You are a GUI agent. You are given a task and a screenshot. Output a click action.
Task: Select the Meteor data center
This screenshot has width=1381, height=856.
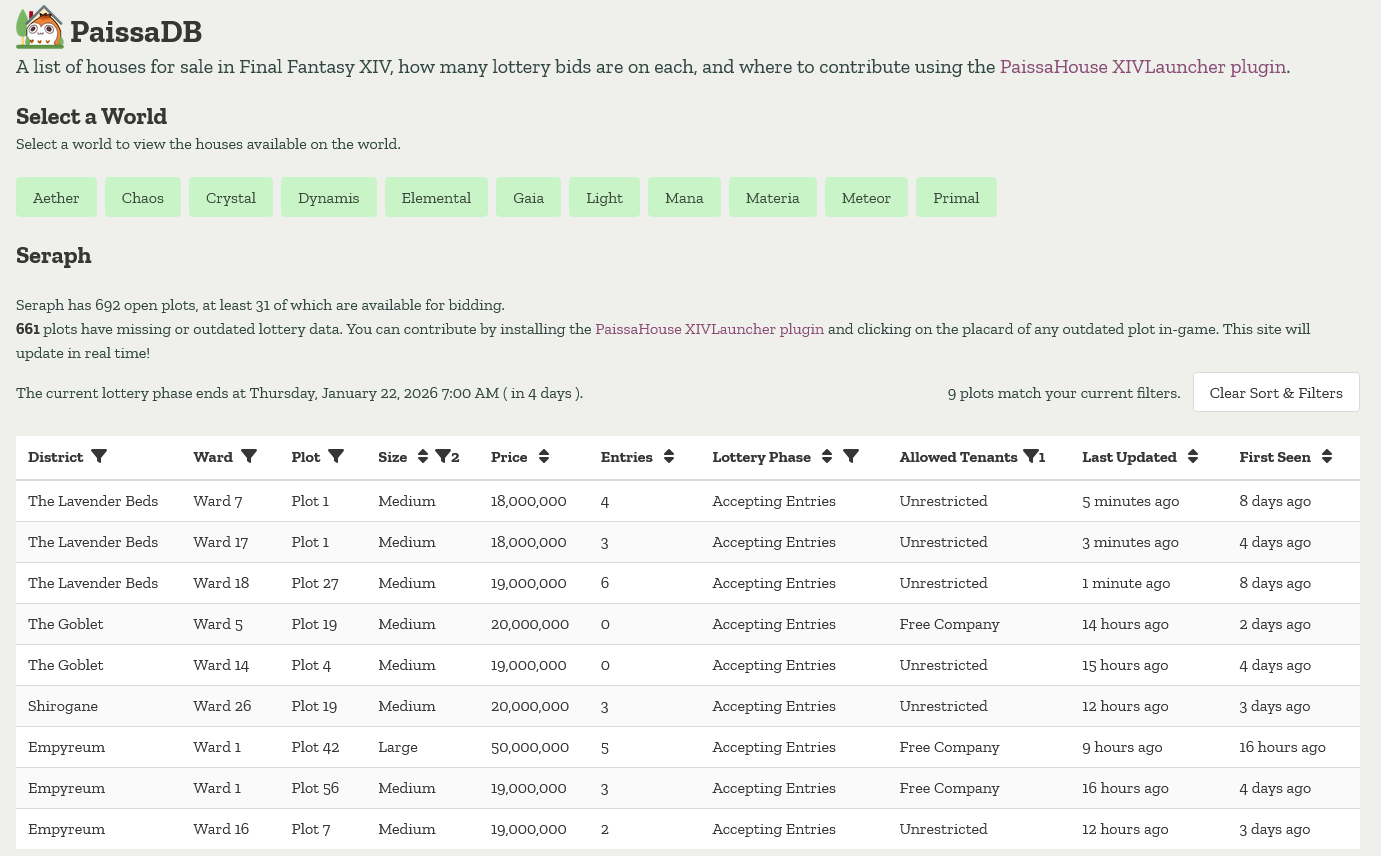[866, 198]
